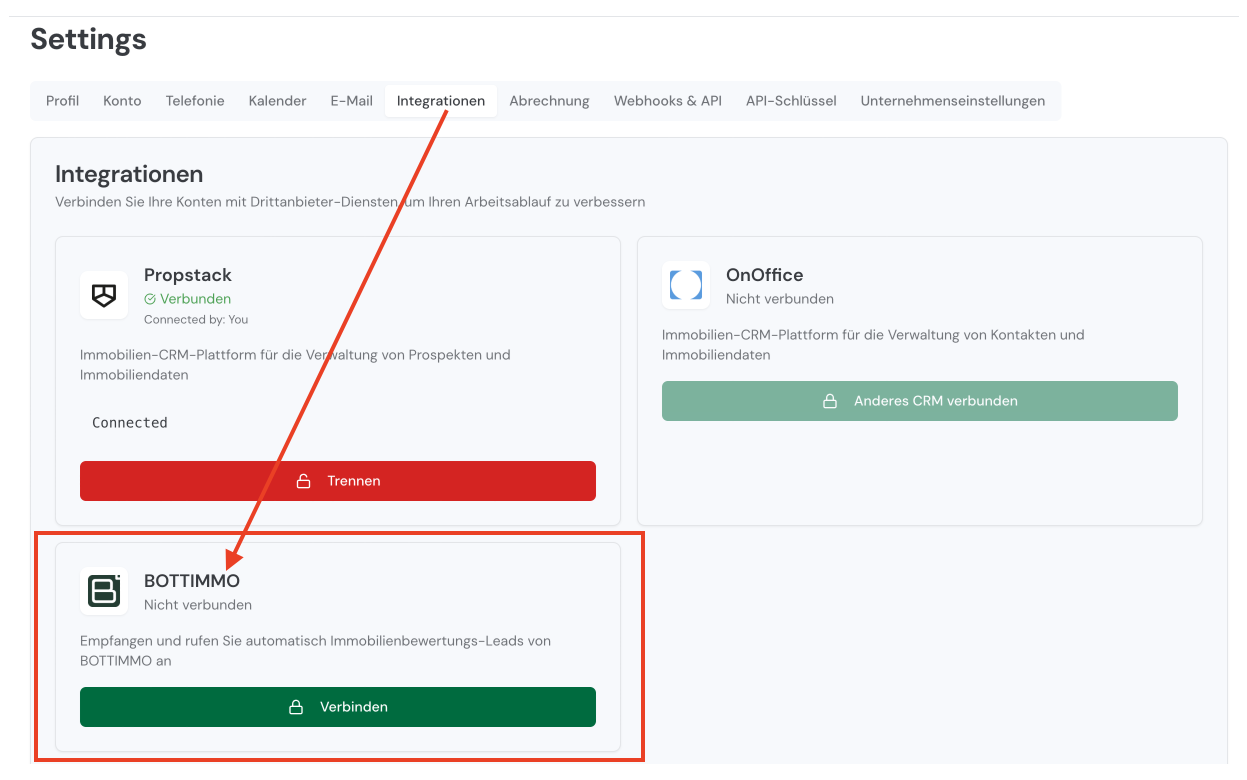Open the API-Schlüssel tab
This screenshot has height=780, width=1247.
pos(791,101)
